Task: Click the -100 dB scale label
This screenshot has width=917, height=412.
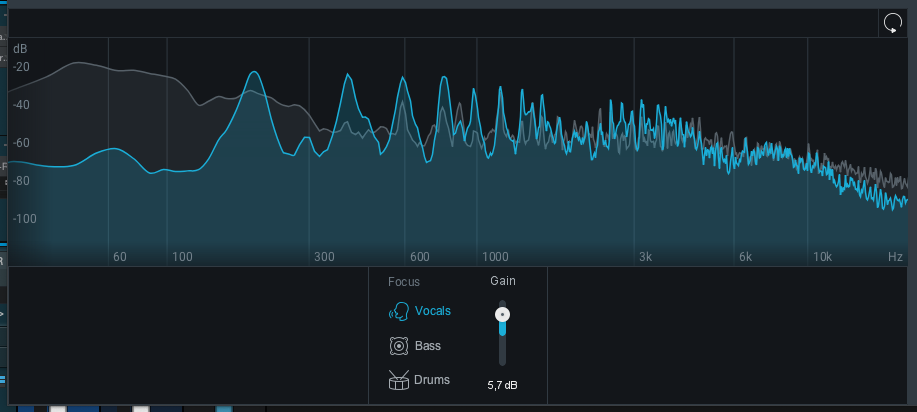Action: click(x=25, y=219)
